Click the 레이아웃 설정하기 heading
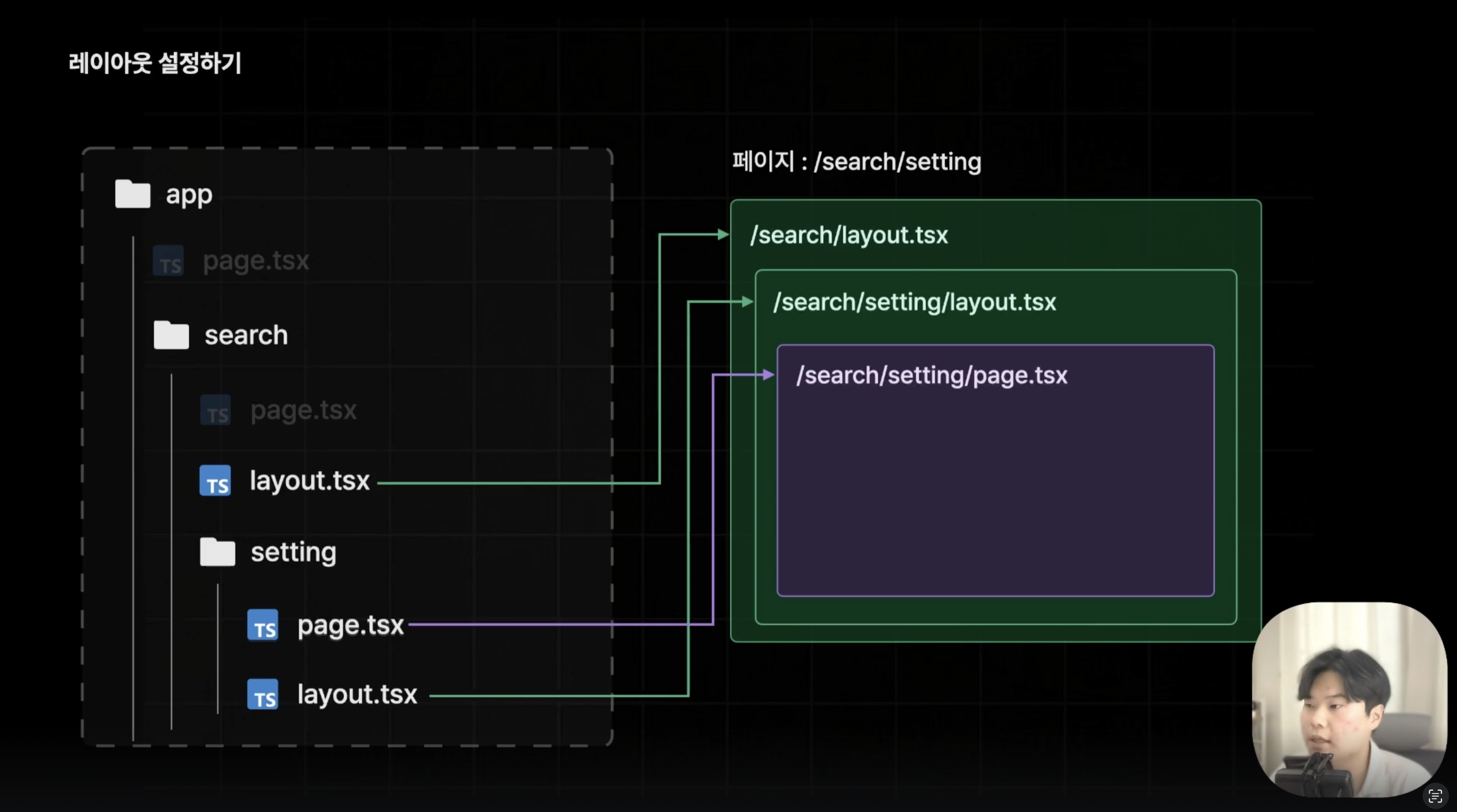 tap(155, 62)
